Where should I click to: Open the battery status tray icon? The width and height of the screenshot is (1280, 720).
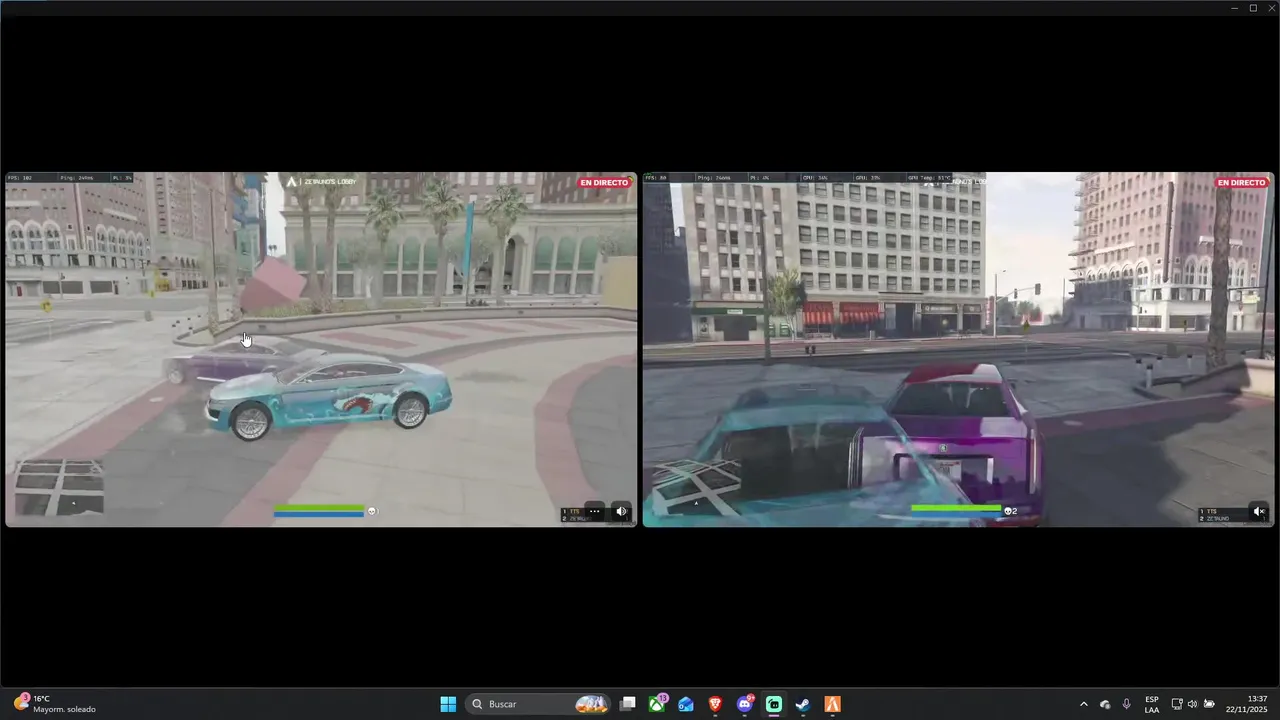1209,704
